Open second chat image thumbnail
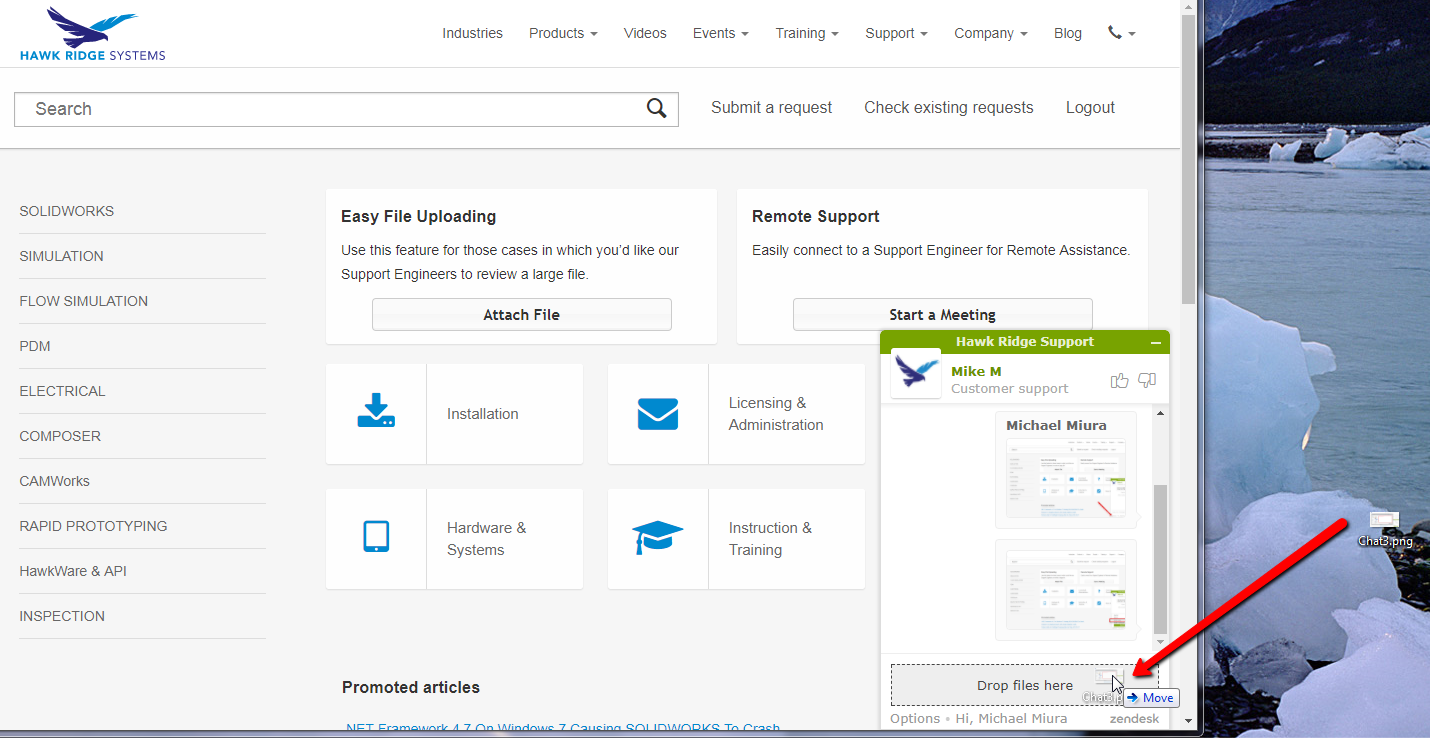This screenshot has width=1430, height=738. pos(1066,590)
